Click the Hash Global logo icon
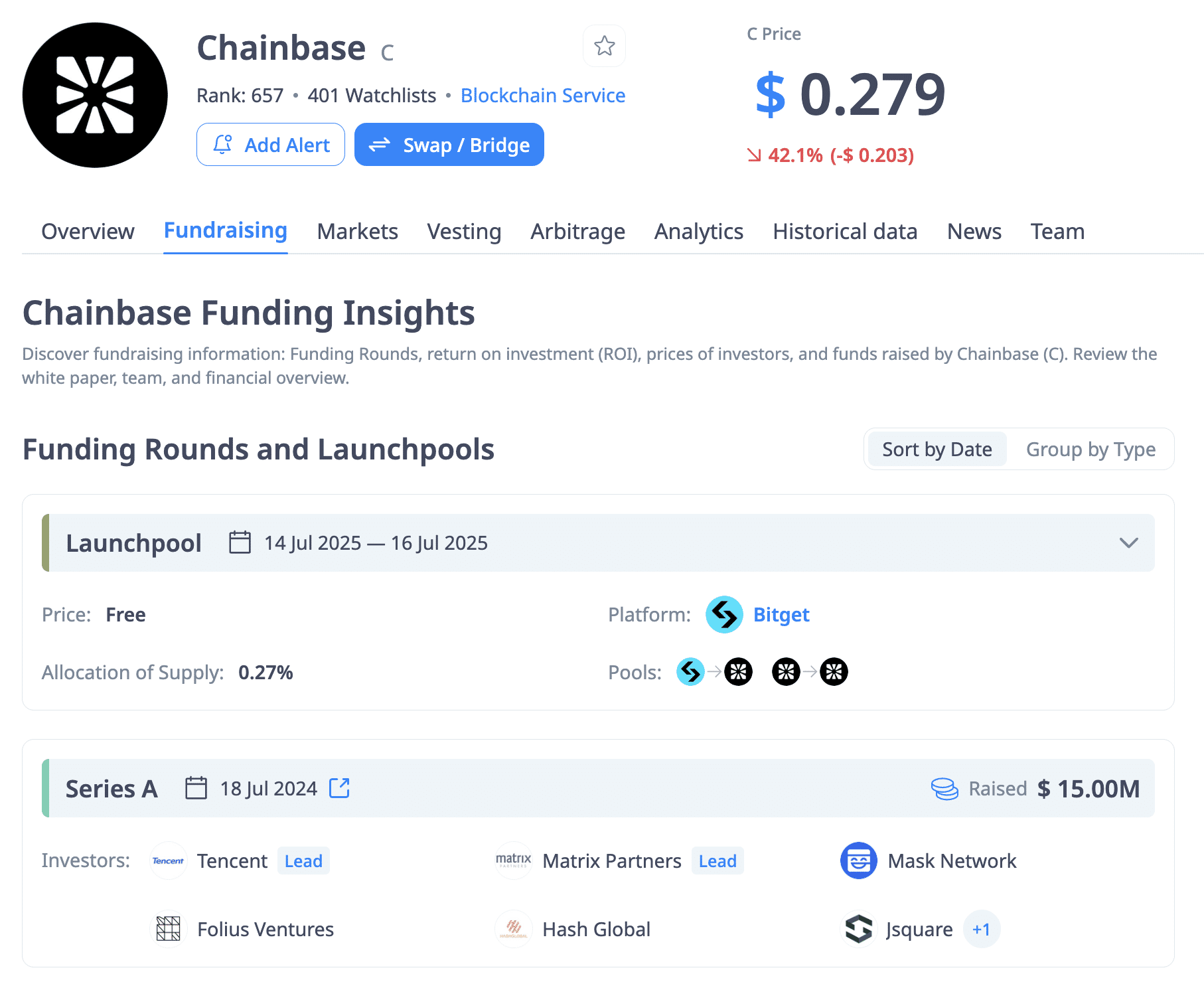The image size is (1204, 984). click(x=513, y=929)
